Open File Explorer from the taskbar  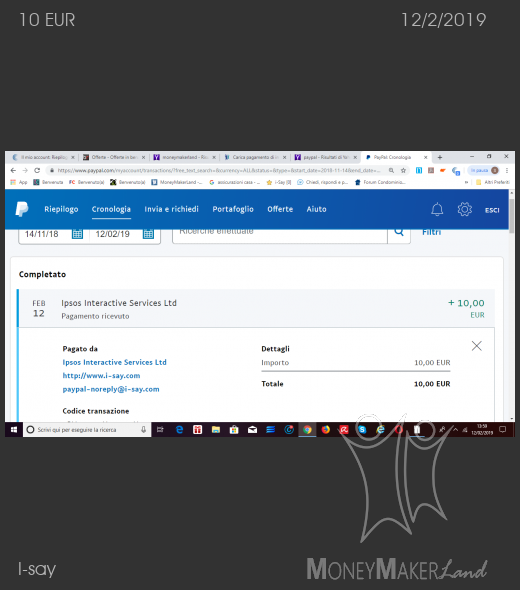(x=216, y=429)
